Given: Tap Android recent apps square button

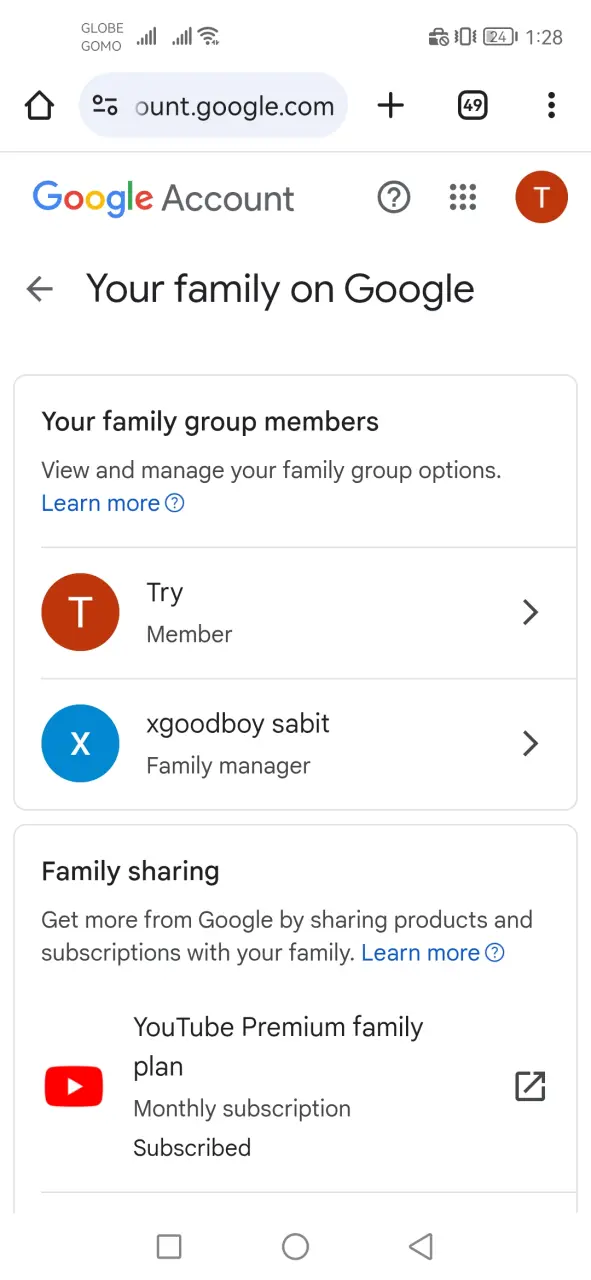Looking at the screenshot, I should pyautogui.click(x=169, y=1246).
